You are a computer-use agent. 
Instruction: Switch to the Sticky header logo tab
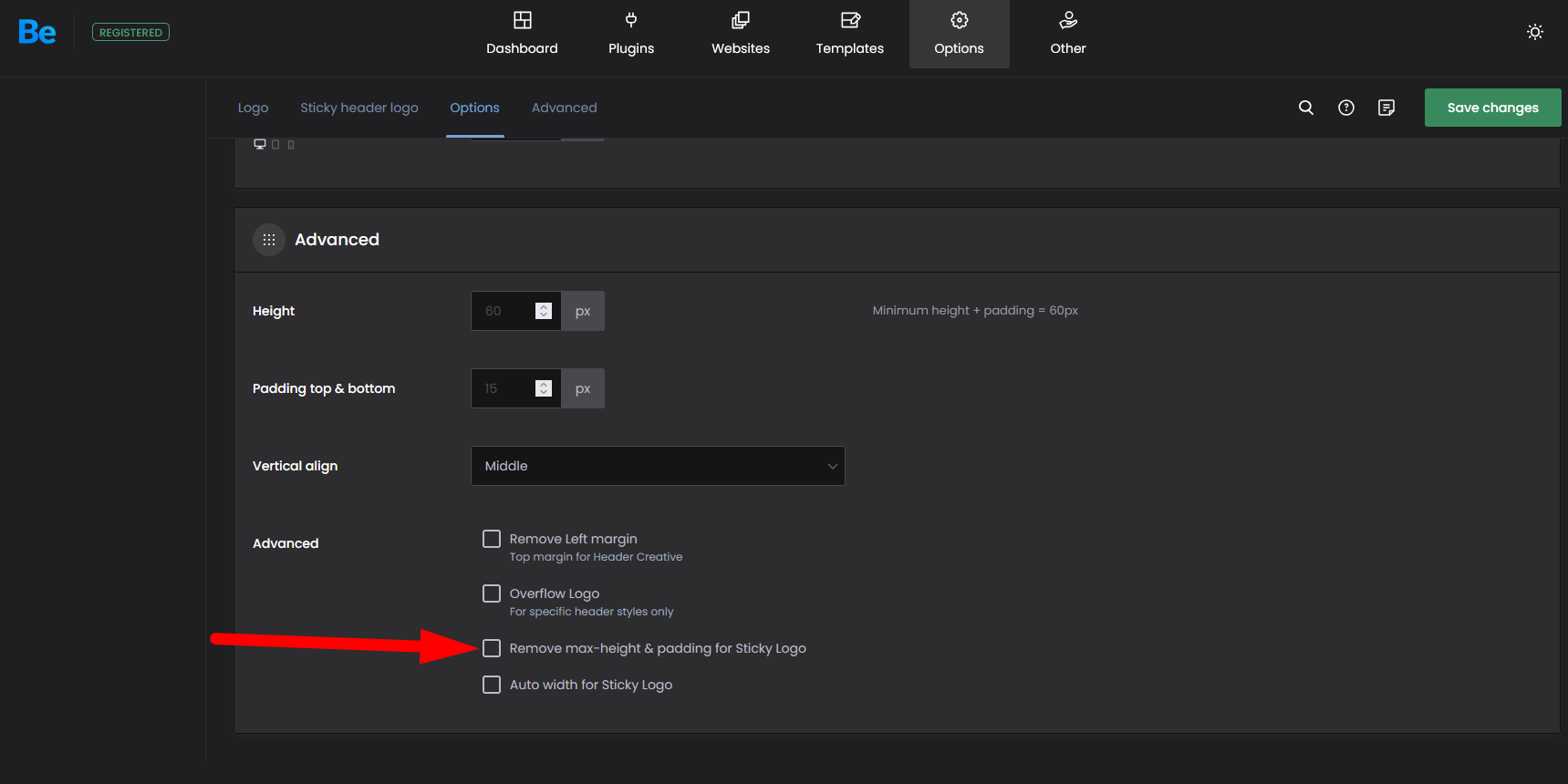coord(359,108)
